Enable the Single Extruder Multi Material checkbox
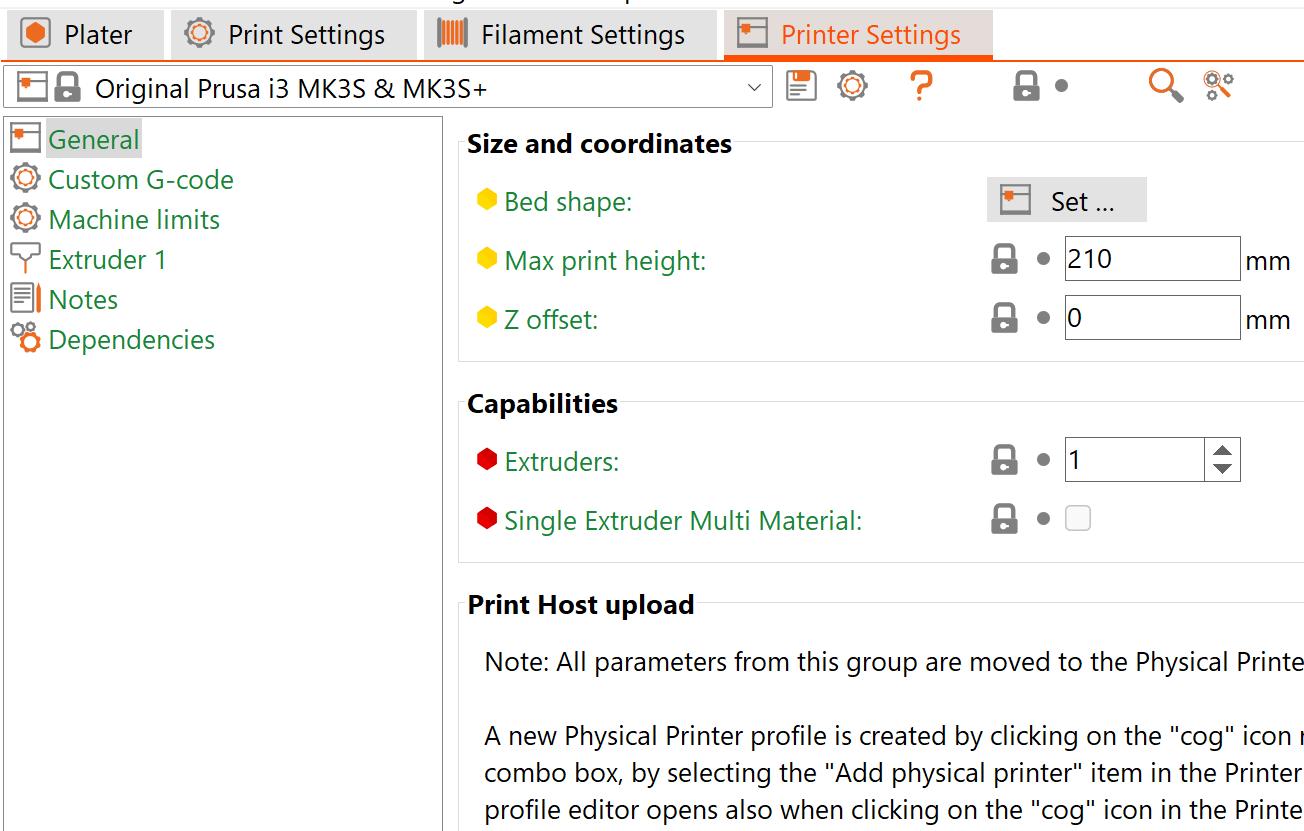 (1078, 519)
